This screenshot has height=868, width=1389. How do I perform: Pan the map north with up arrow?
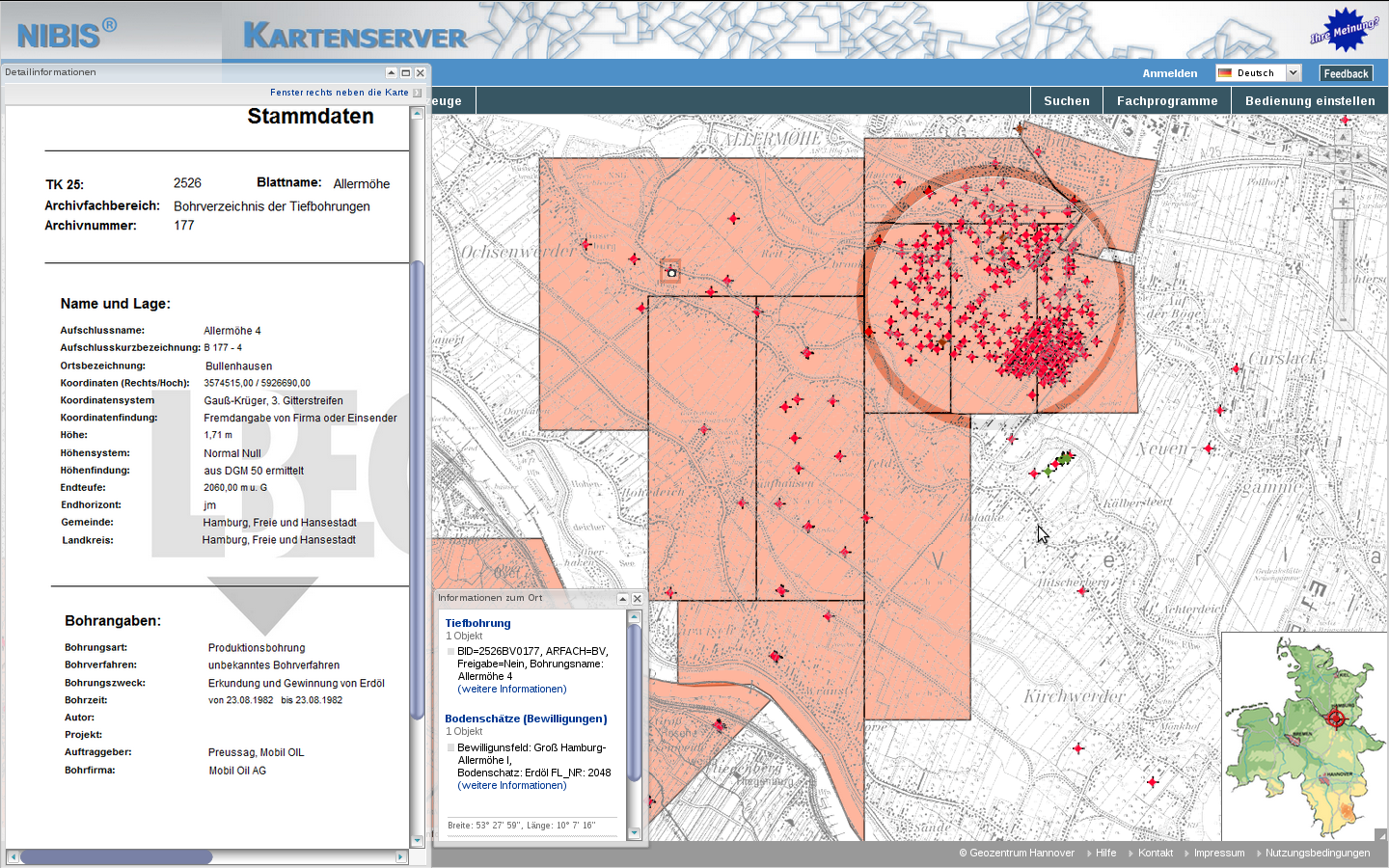coord(1343,137)
